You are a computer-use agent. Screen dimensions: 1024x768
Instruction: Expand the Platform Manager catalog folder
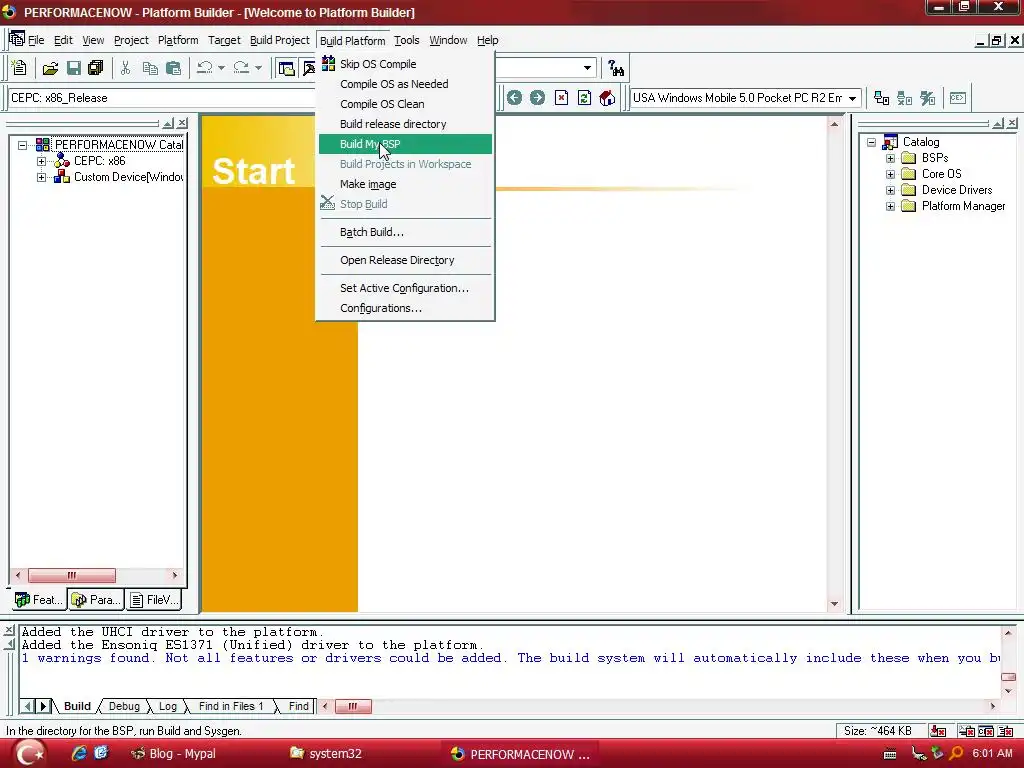pos(890,206)
